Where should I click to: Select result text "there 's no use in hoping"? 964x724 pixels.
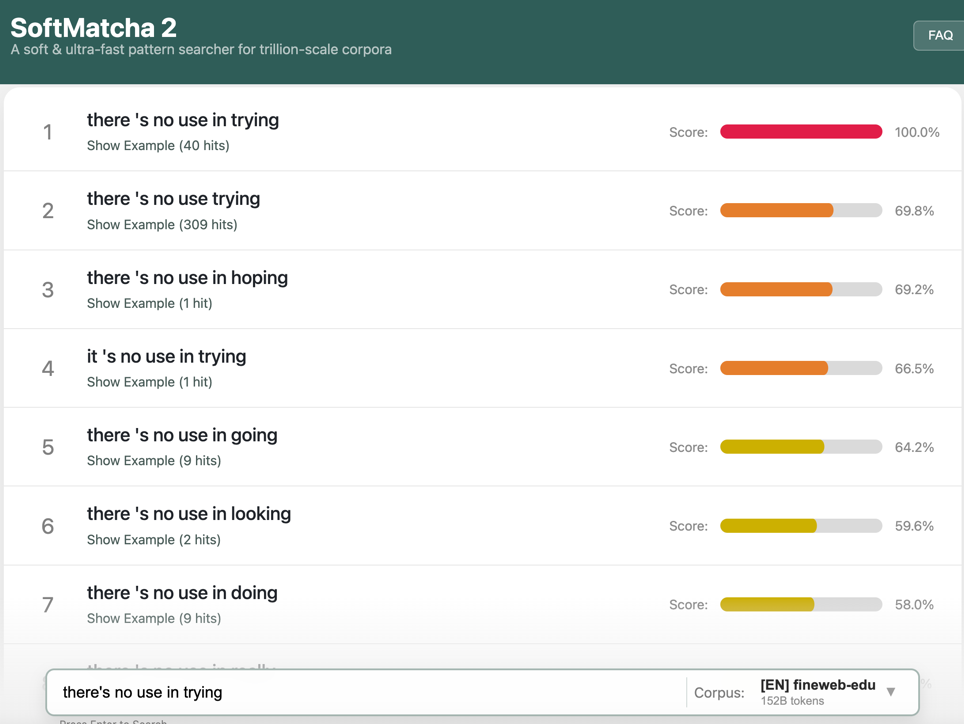[187, 278]
